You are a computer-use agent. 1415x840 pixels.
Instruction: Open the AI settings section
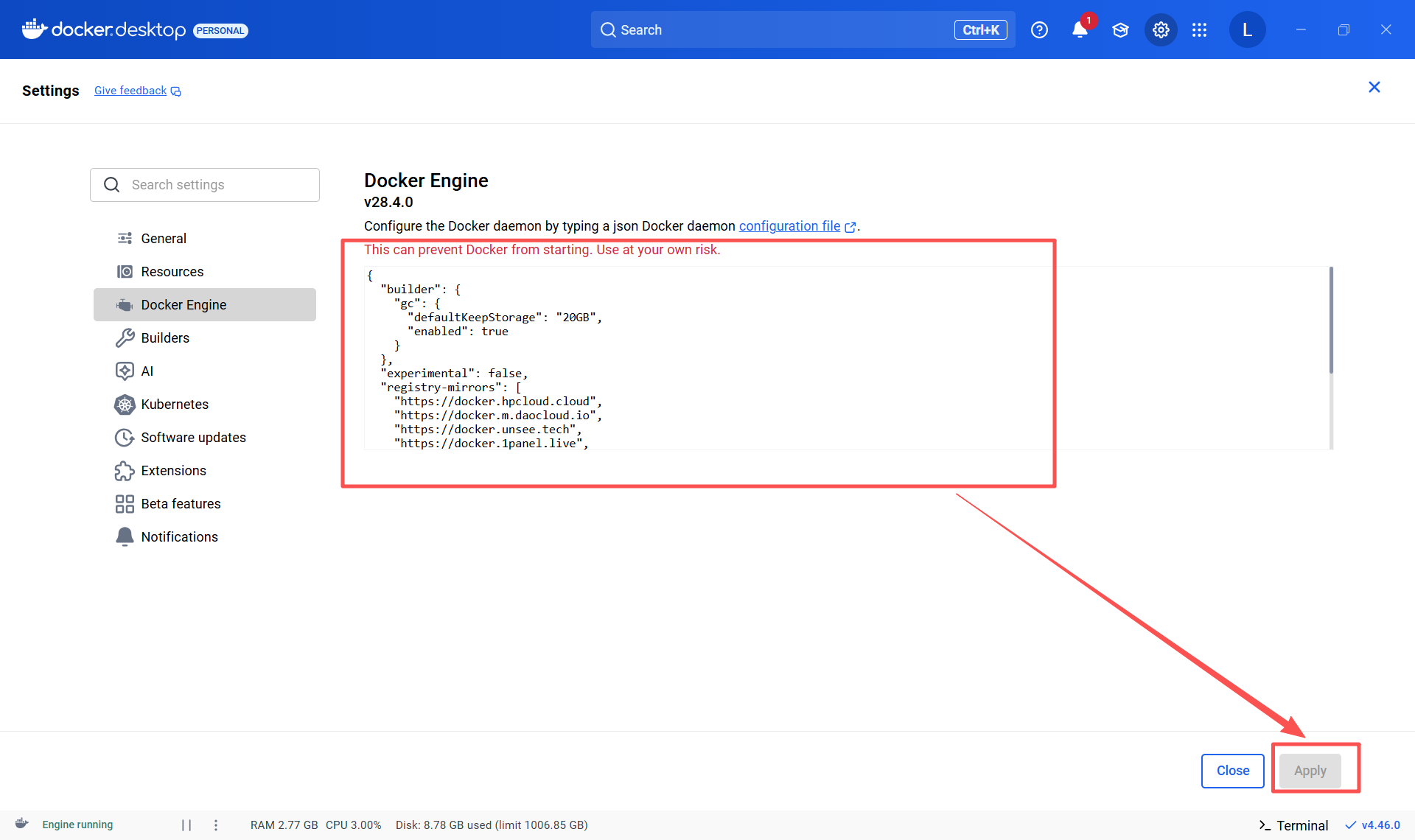[205, 371]
